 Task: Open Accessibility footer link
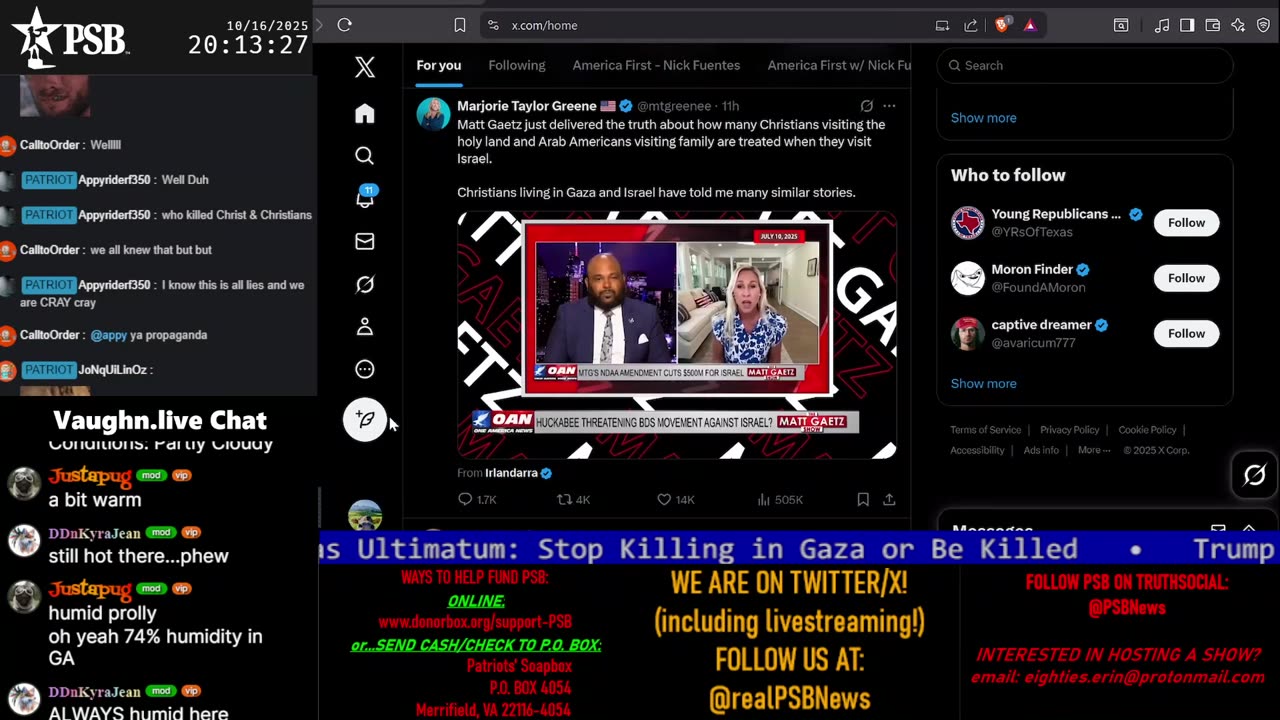977,450
